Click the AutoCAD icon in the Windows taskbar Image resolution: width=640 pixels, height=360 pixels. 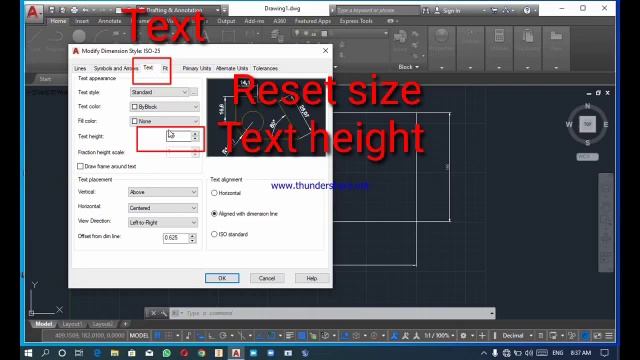(236, 353)
